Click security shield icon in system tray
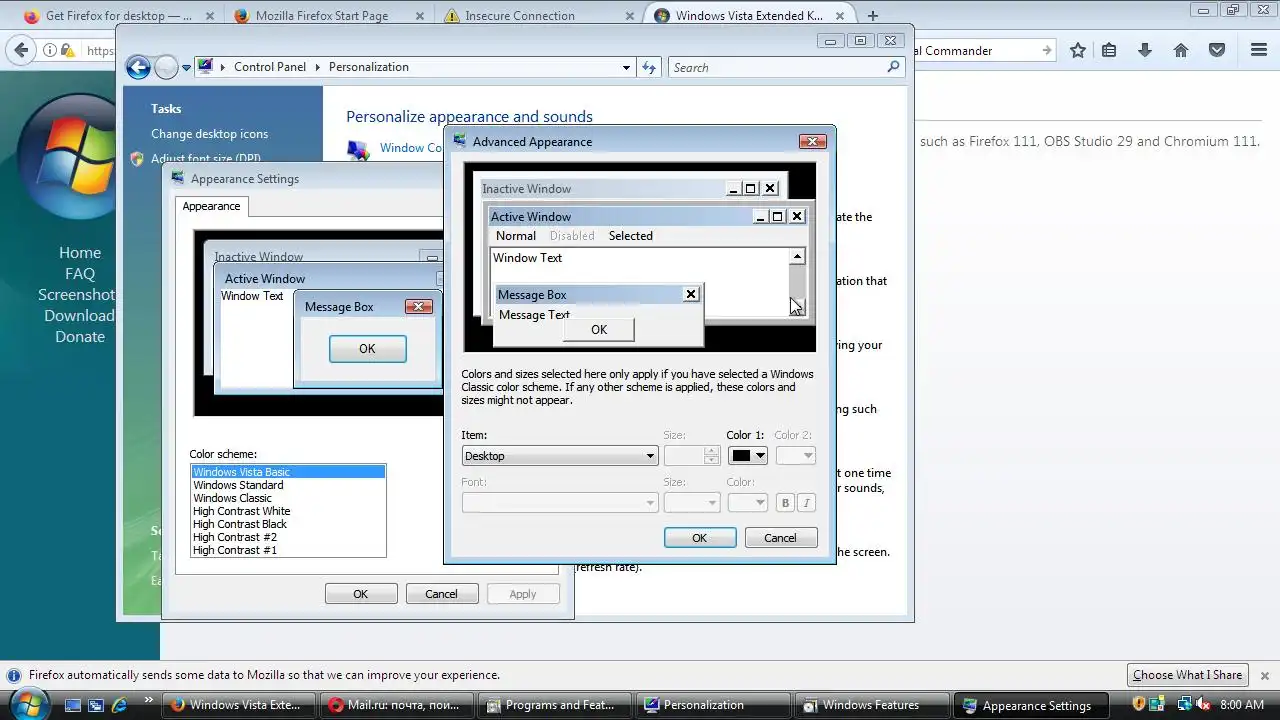Image resolution: width=1280 pixels, height=720 pixels. [x=1140, y=705]
